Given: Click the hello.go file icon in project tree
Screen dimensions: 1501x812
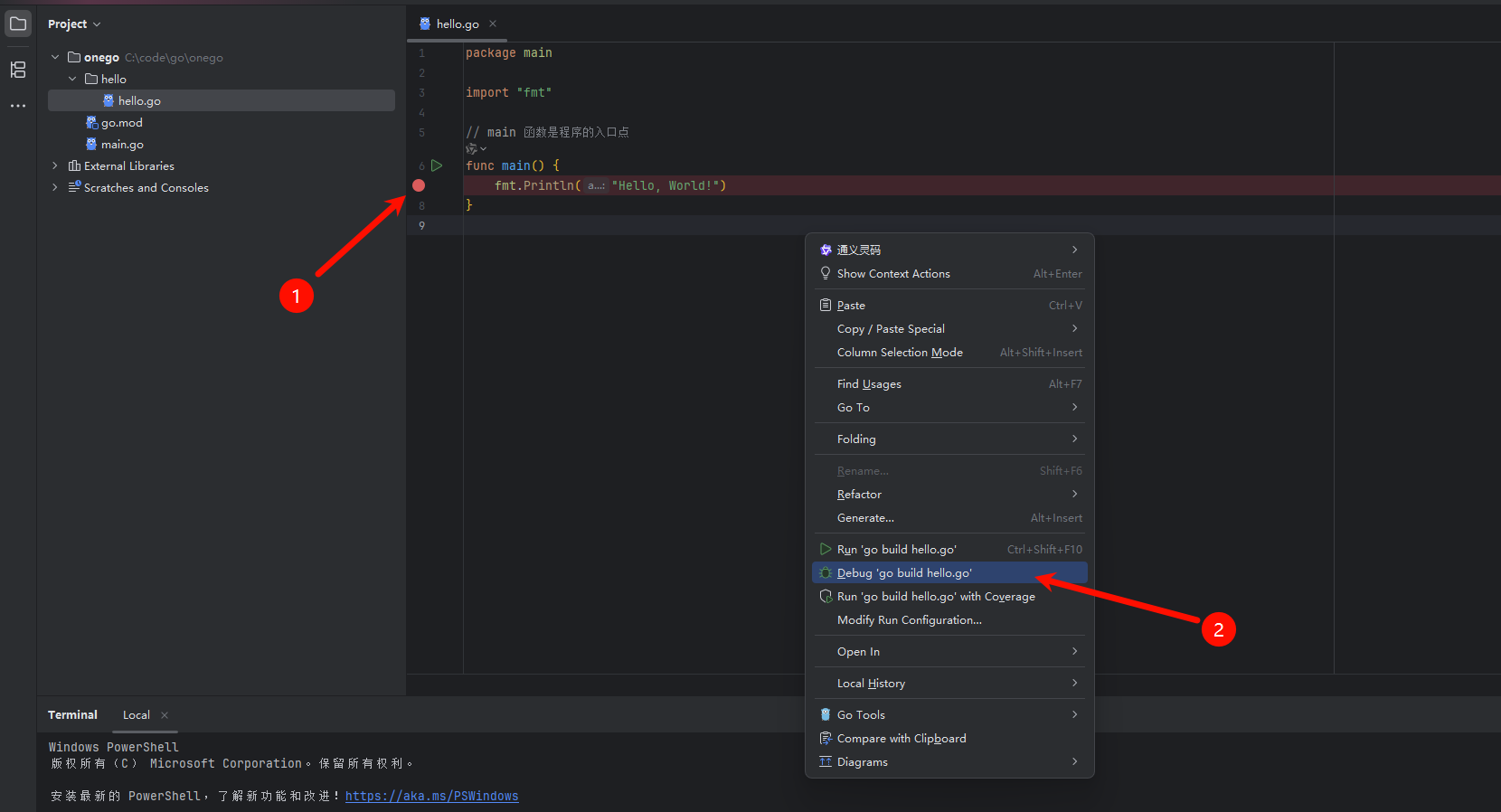Looking at the screenshot, I should point(109,101).
